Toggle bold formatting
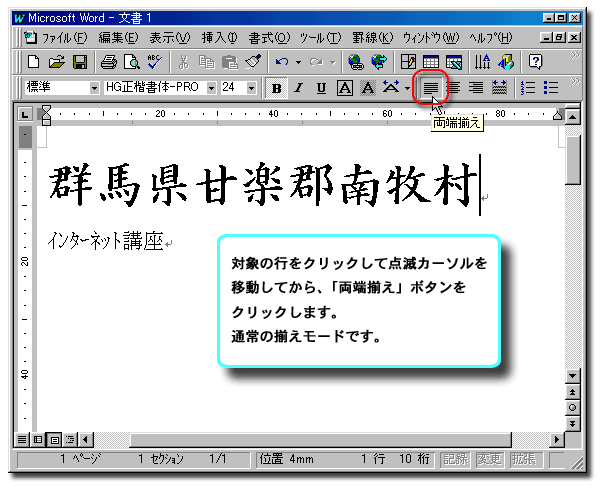The image size is (600, 488). (276, 88)
